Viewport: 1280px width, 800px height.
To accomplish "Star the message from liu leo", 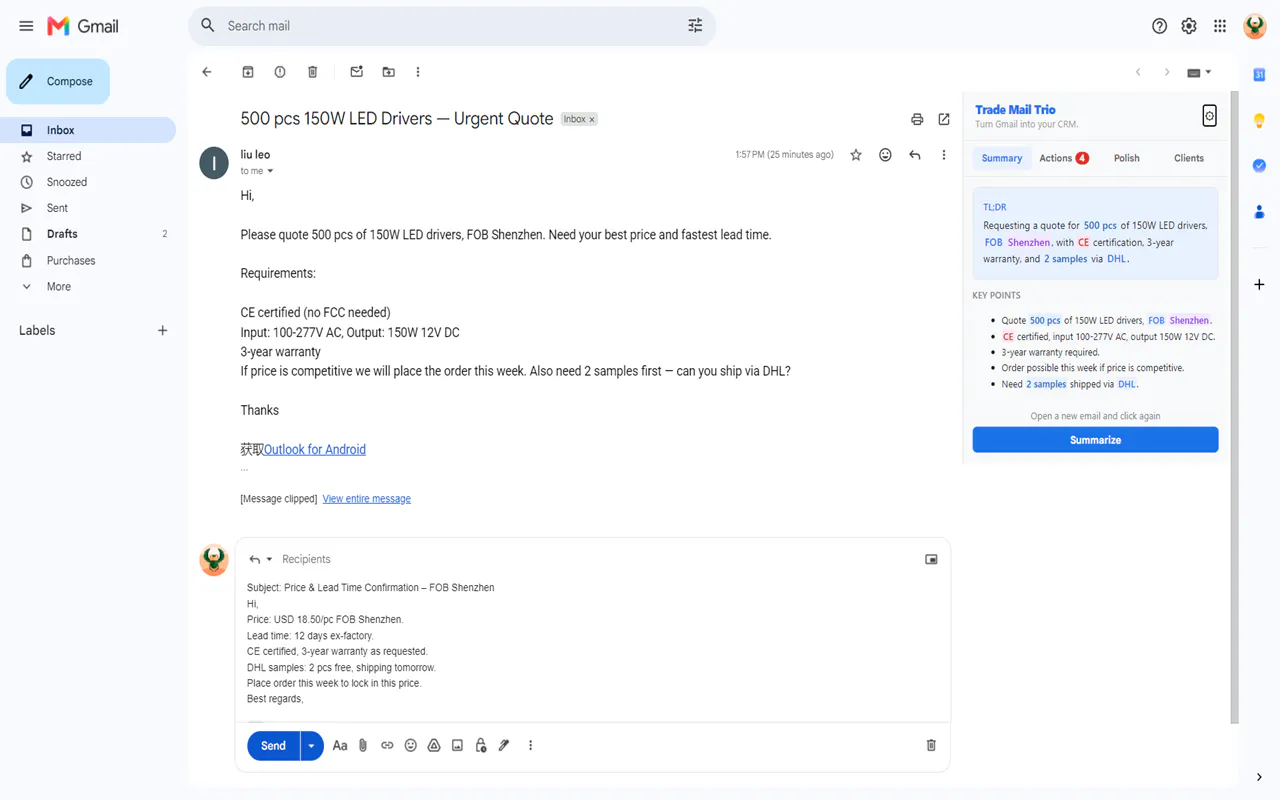I will 856,155.
